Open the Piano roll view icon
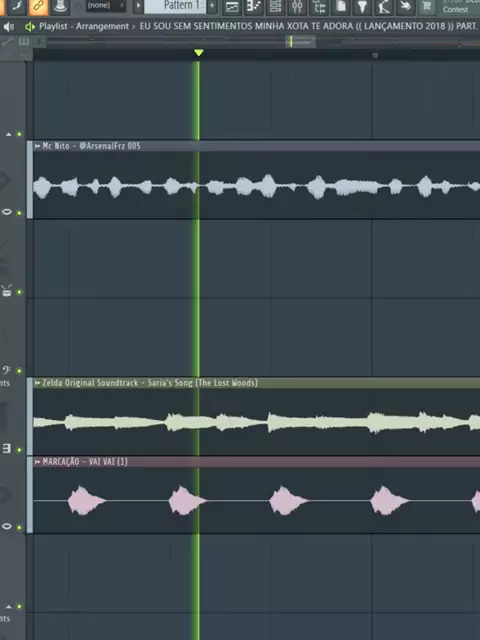Screen dimensions: 480x640 point(254,6)
